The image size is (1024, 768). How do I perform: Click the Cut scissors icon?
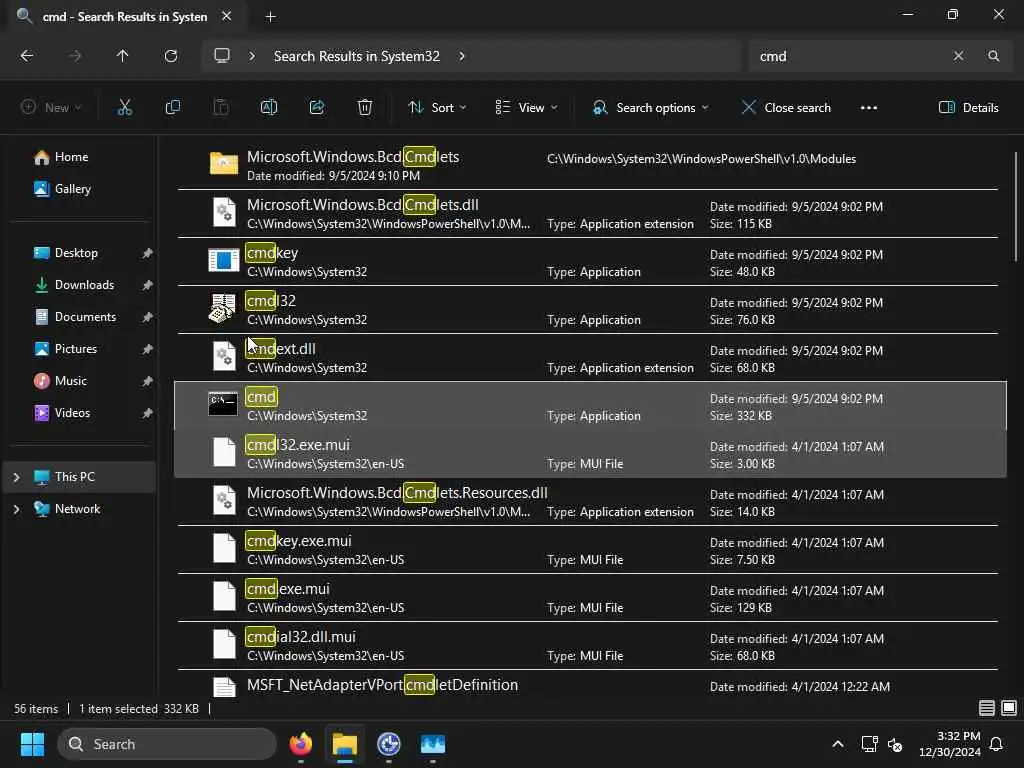(124, 108)
